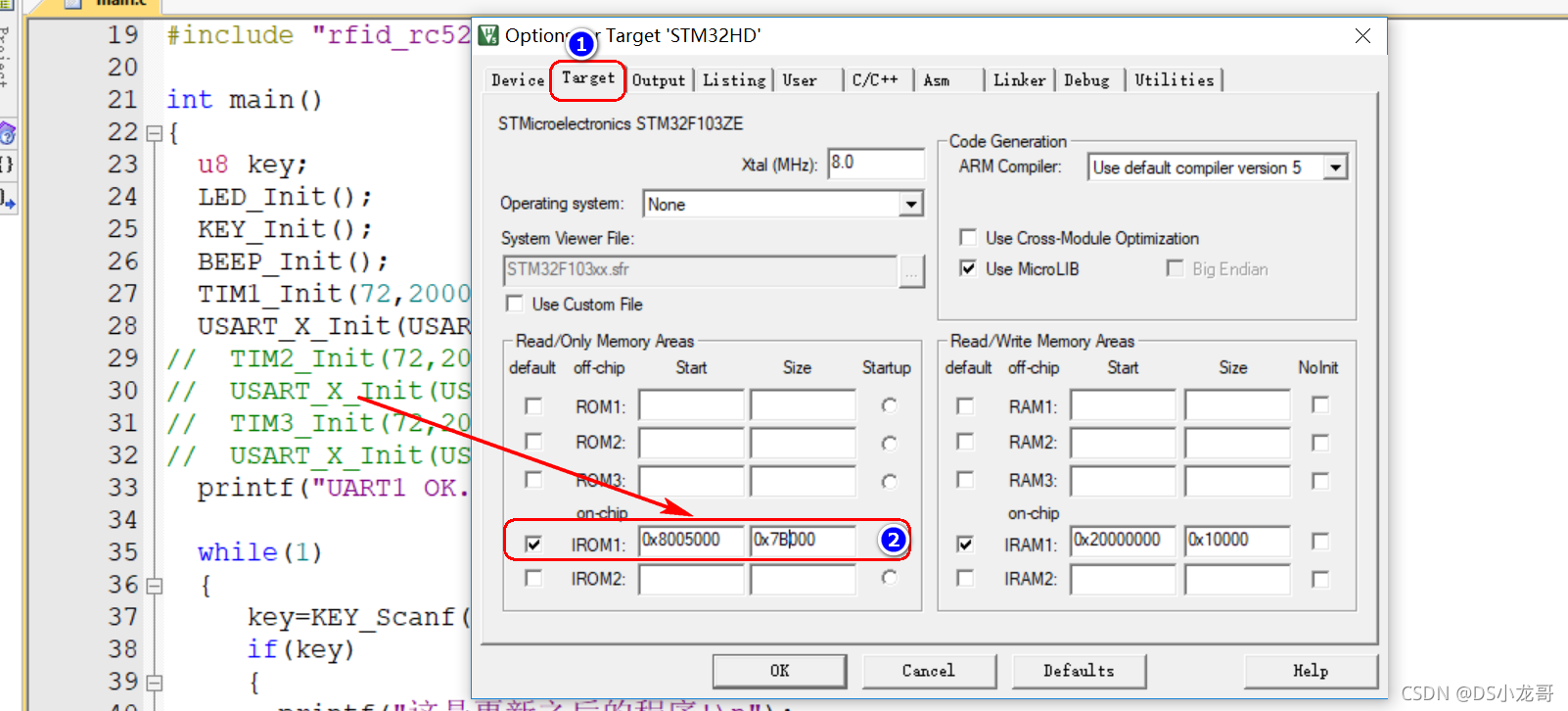Select the ROM1 Startup radio button
The height and width of the screenshot is (711, 1568).
tap(889, 404)
